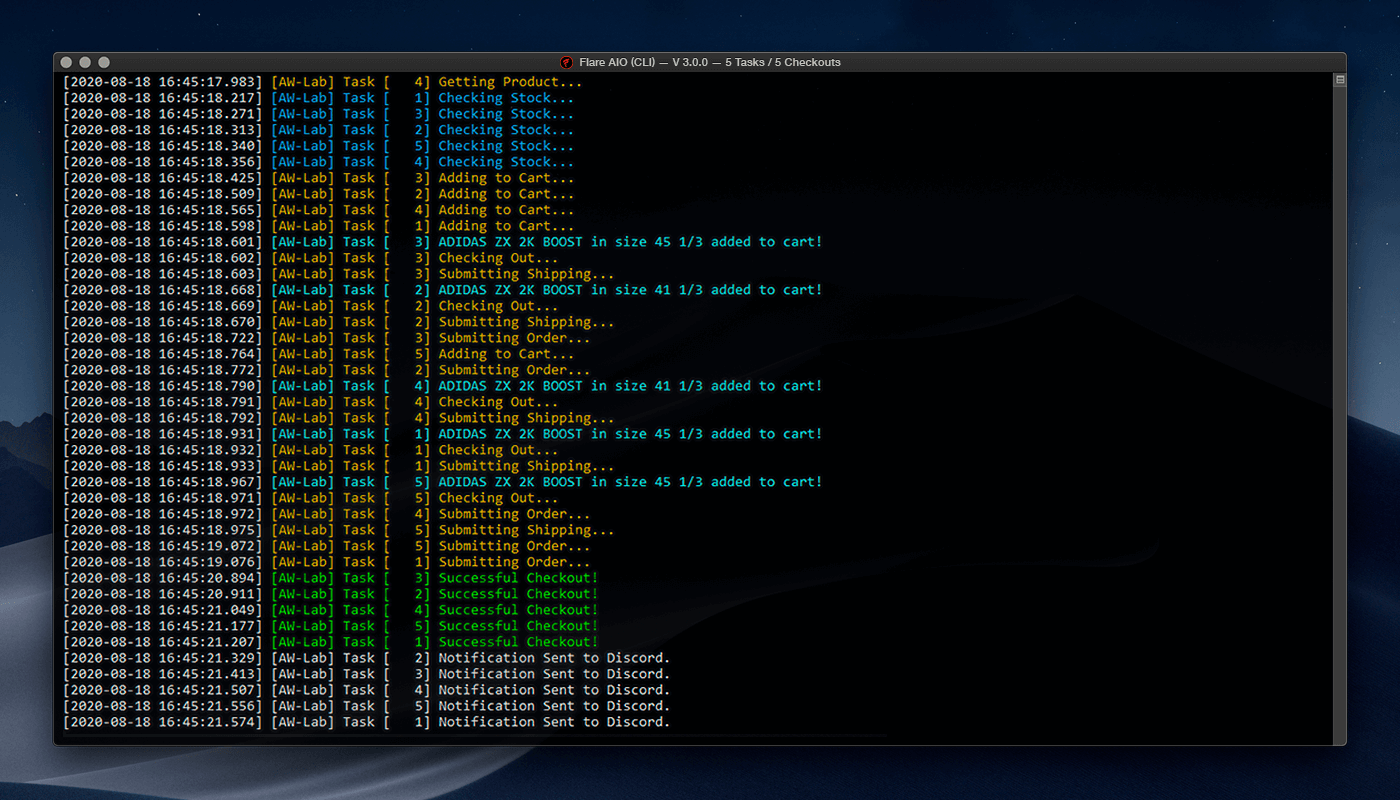
Task: Click the zoom (third) window control button
Action: pyautogui.click(x=104, y=62)
